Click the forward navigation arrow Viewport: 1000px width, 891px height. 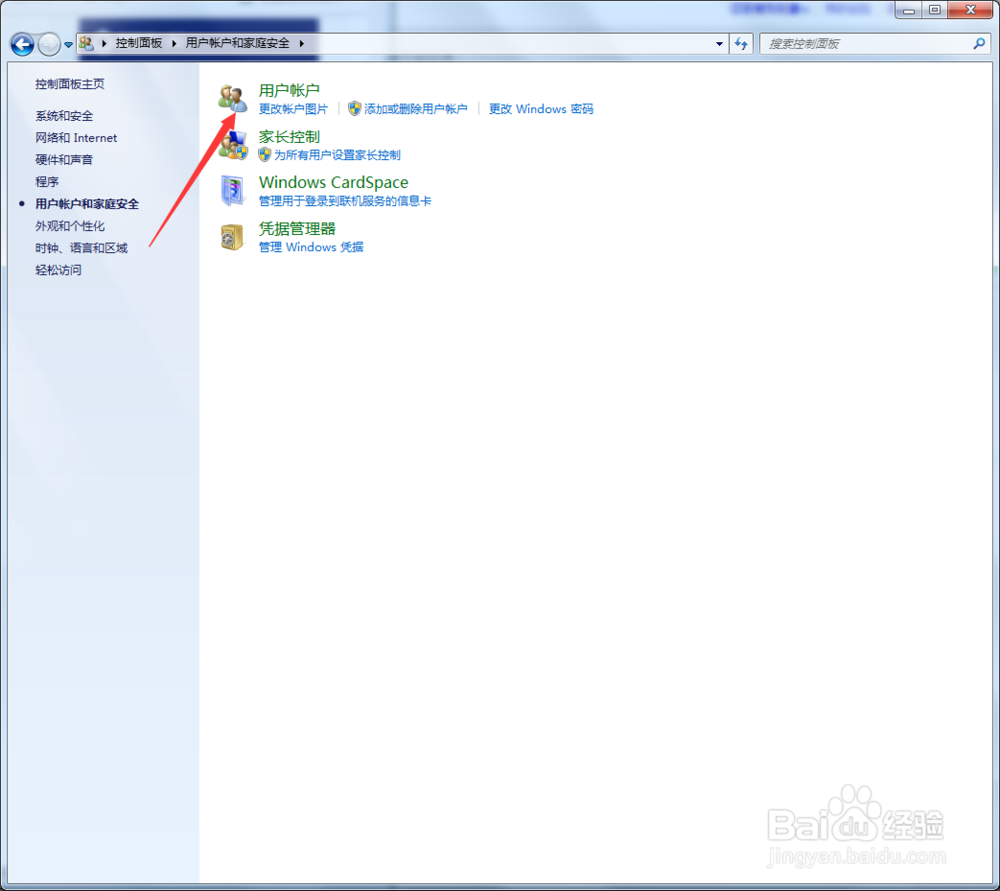pos(48,44)
